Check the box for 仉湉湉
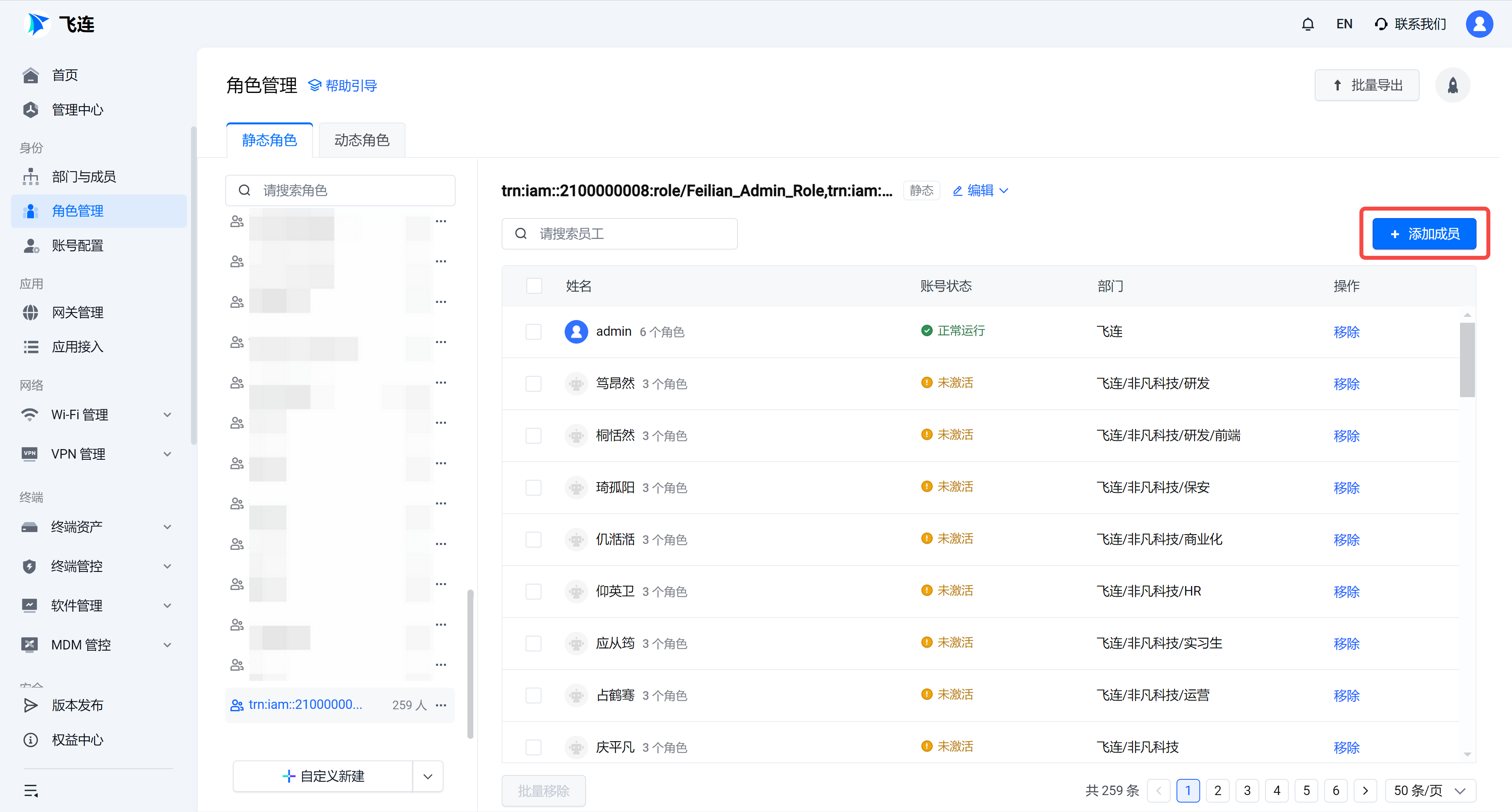 533,539
